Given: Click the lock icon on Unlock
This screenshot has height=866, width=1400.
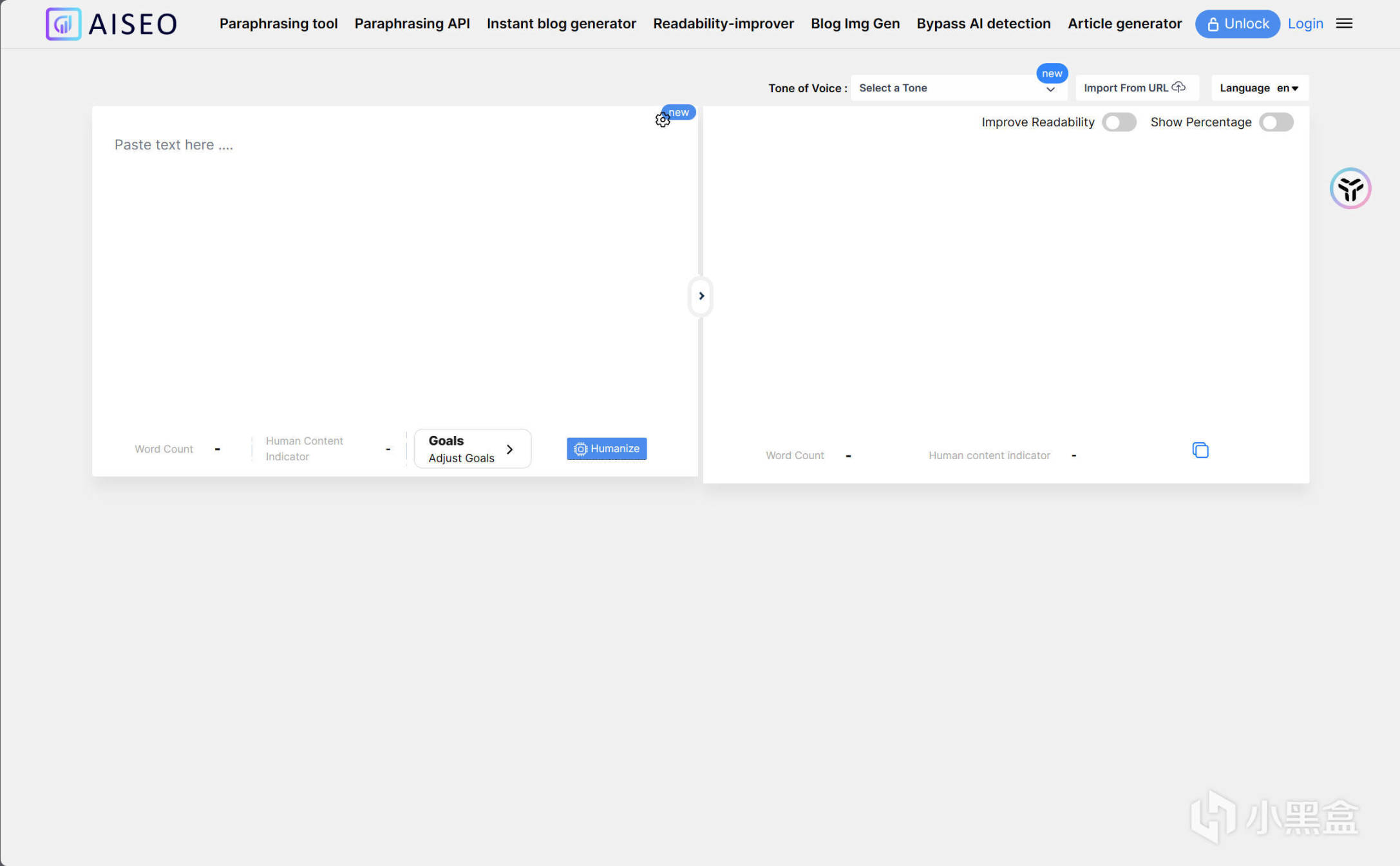Looking at the screenshot, I should (1213, 24).
